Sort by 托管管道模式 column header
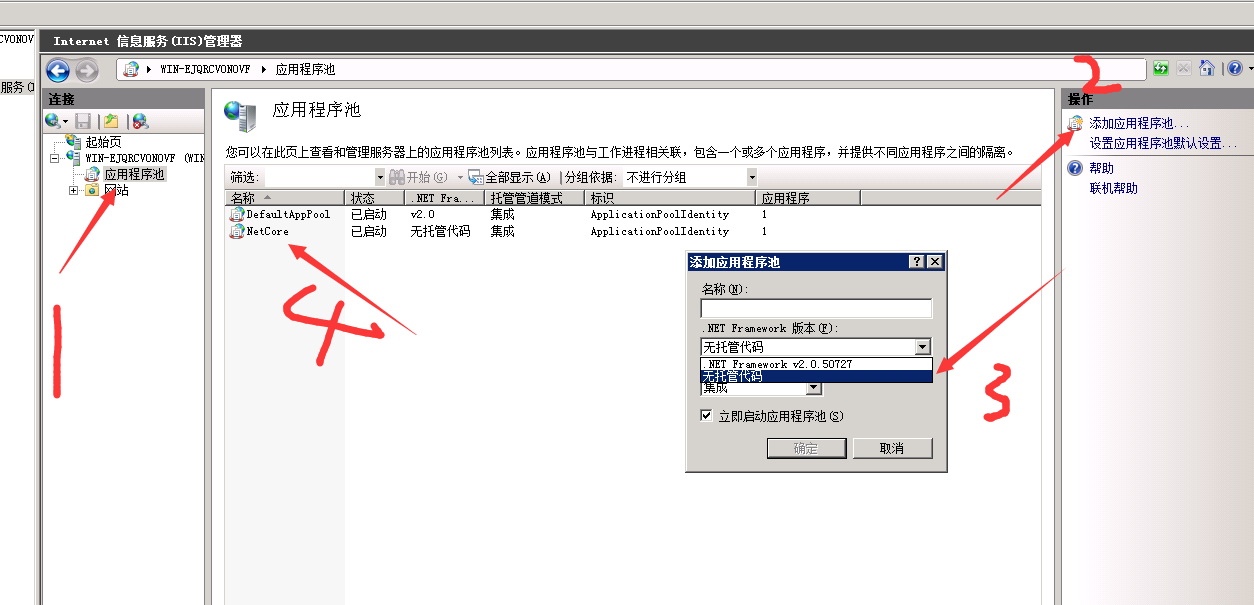Viewport: 1254px width, 605px height. [535, 198]
